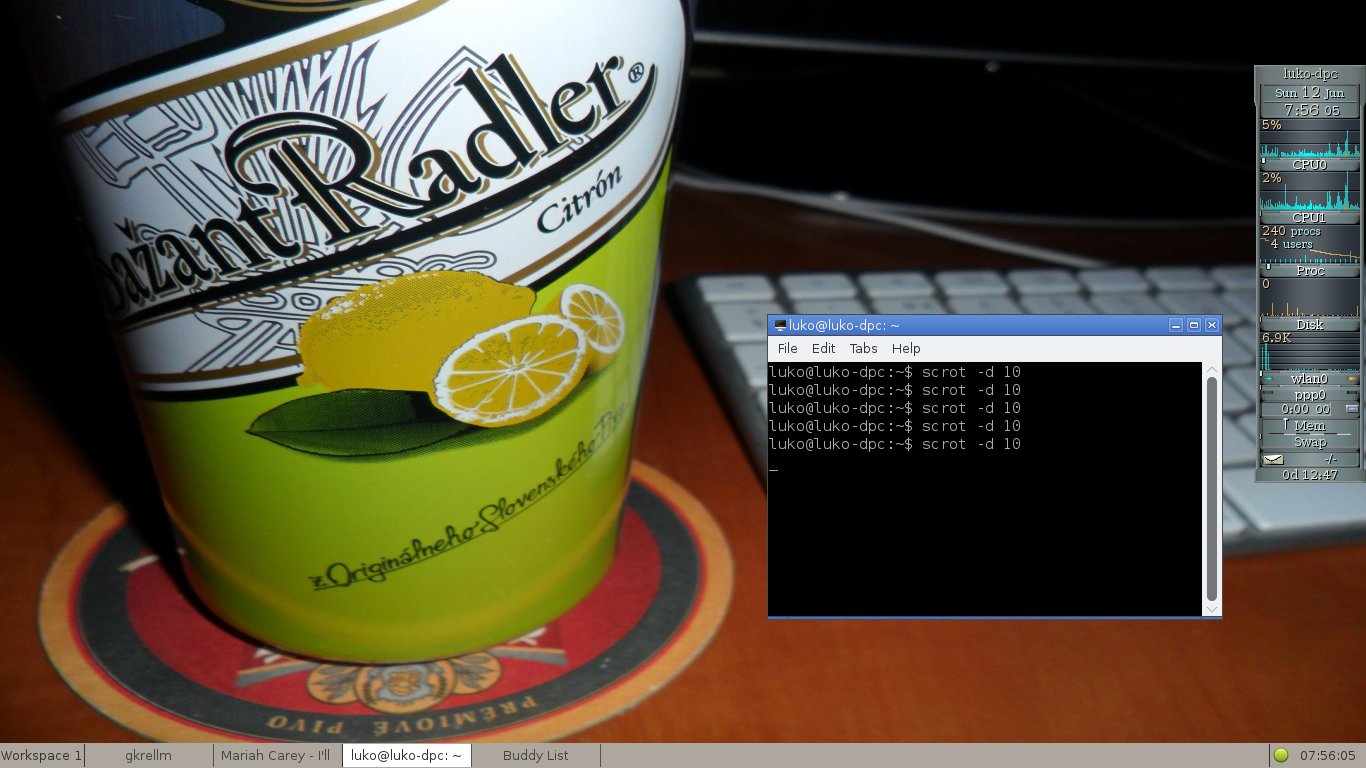Switch to the Buddy List taskbar entry
Viewport: 1366px width, 768px height.
pos(536,755)
